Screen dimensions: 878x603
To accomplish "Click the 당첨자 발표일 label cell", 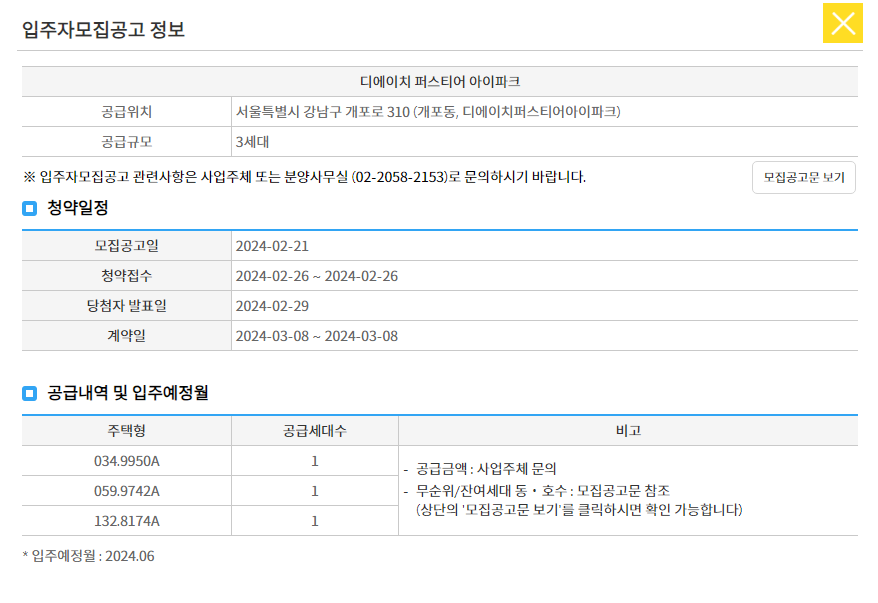I will (x=127, y=306).
